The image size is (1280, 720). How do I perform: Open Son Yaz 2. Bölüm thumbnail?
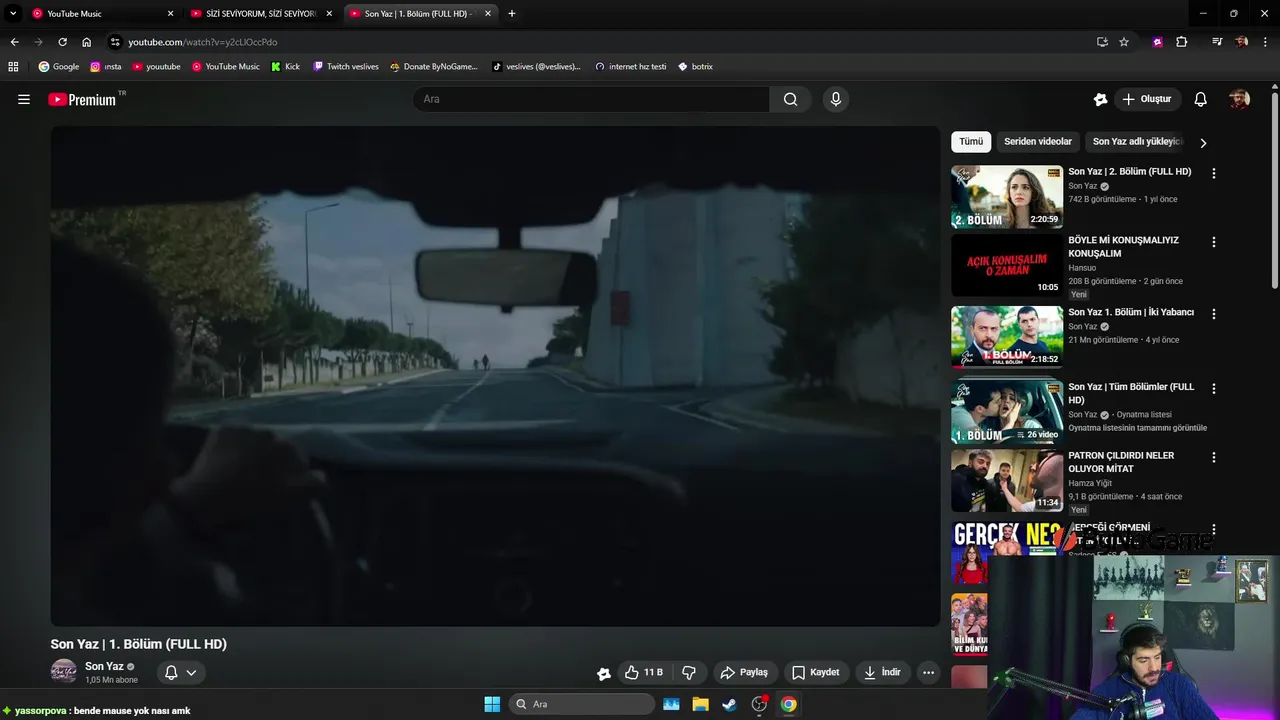click(1007, 197)
